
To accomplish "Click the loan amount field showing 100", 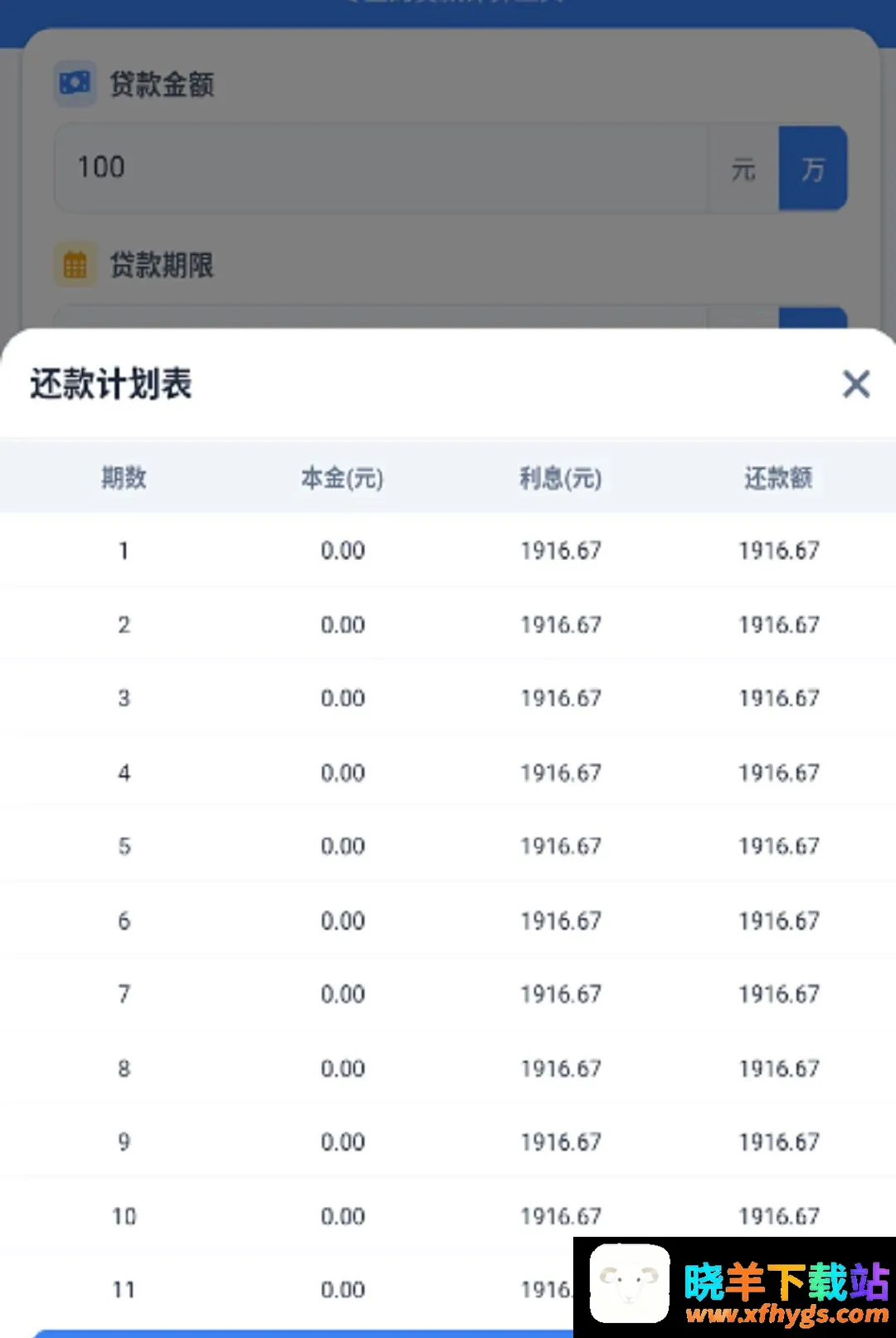I will 382,168.
